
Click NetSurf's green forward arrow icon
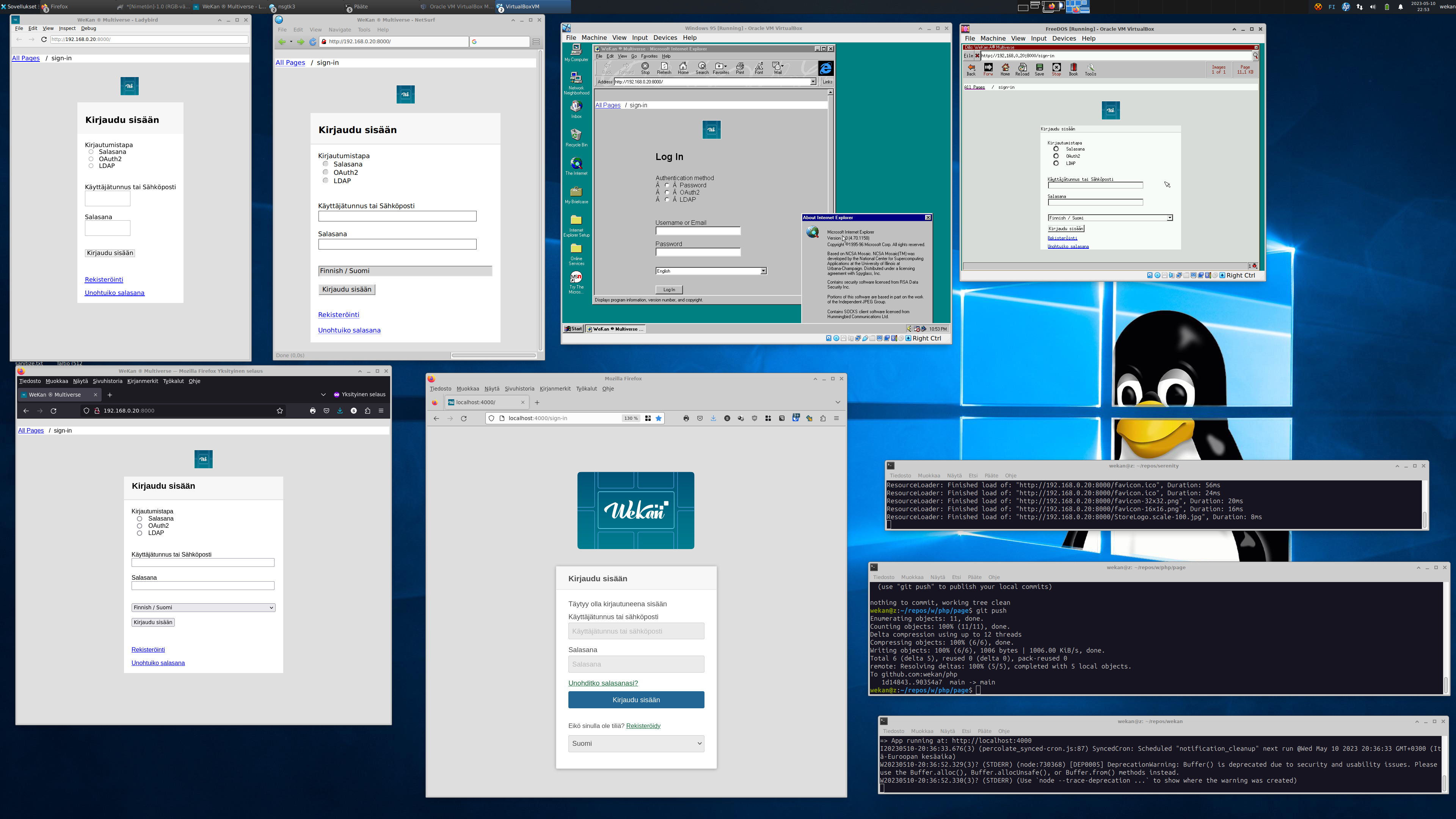[x=301, y=42]
